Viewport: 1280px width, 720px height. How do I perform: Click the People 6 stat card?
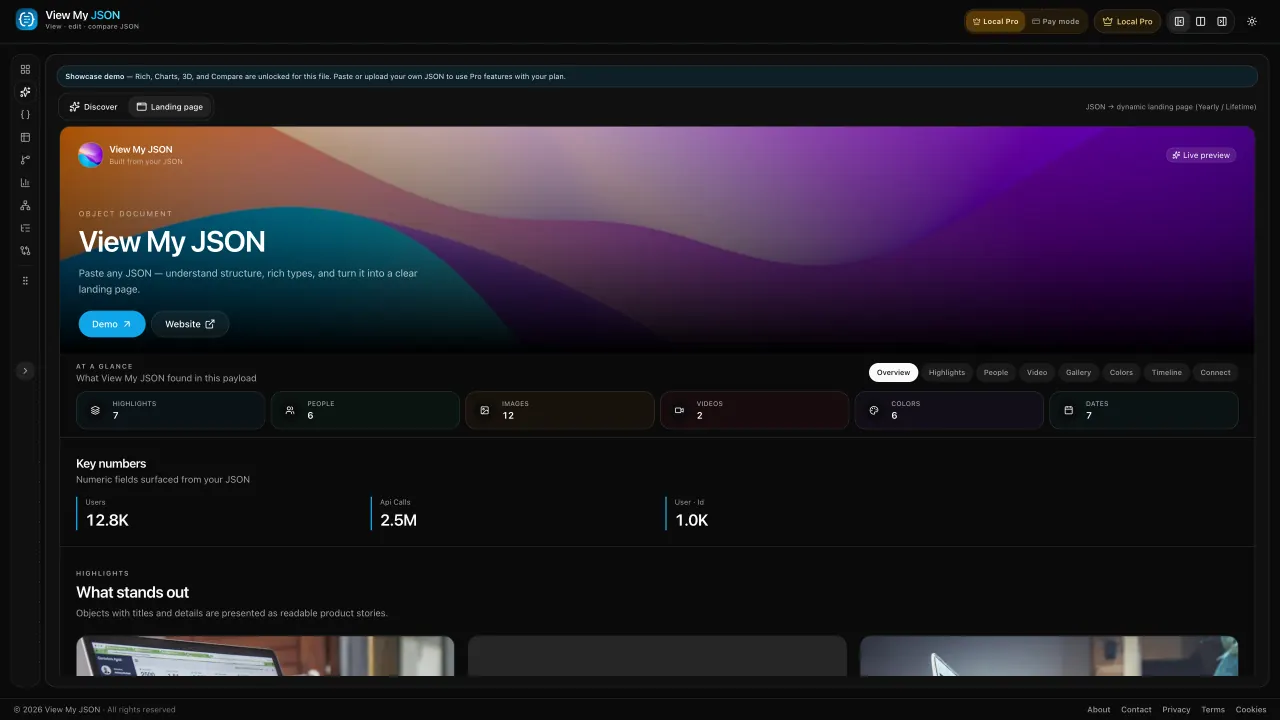365,410
